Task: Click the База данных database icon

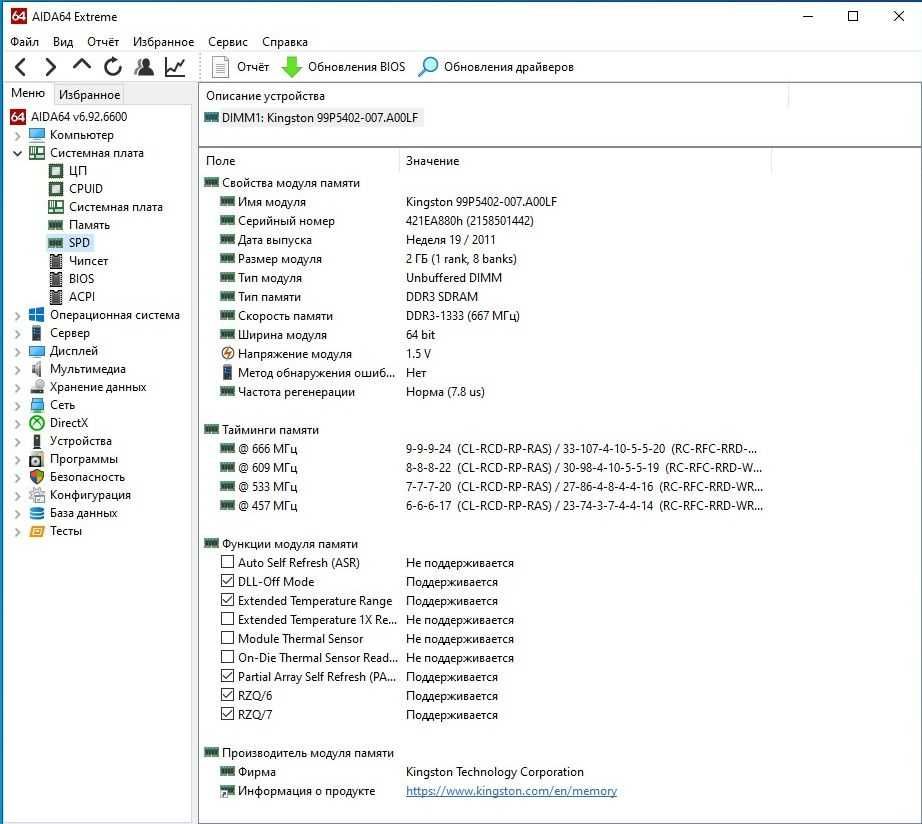Action: 37,513
